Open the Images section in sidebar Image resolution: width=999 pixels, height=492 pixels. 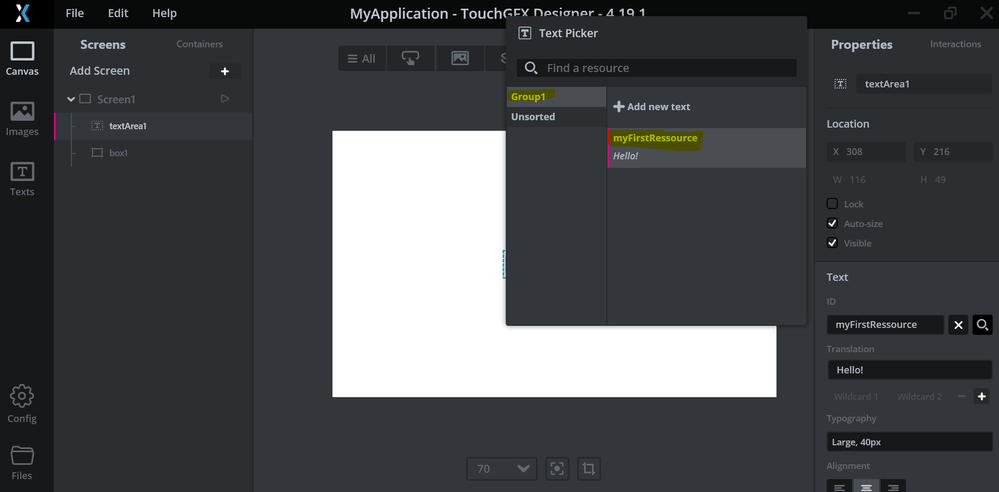coord(22,119)
